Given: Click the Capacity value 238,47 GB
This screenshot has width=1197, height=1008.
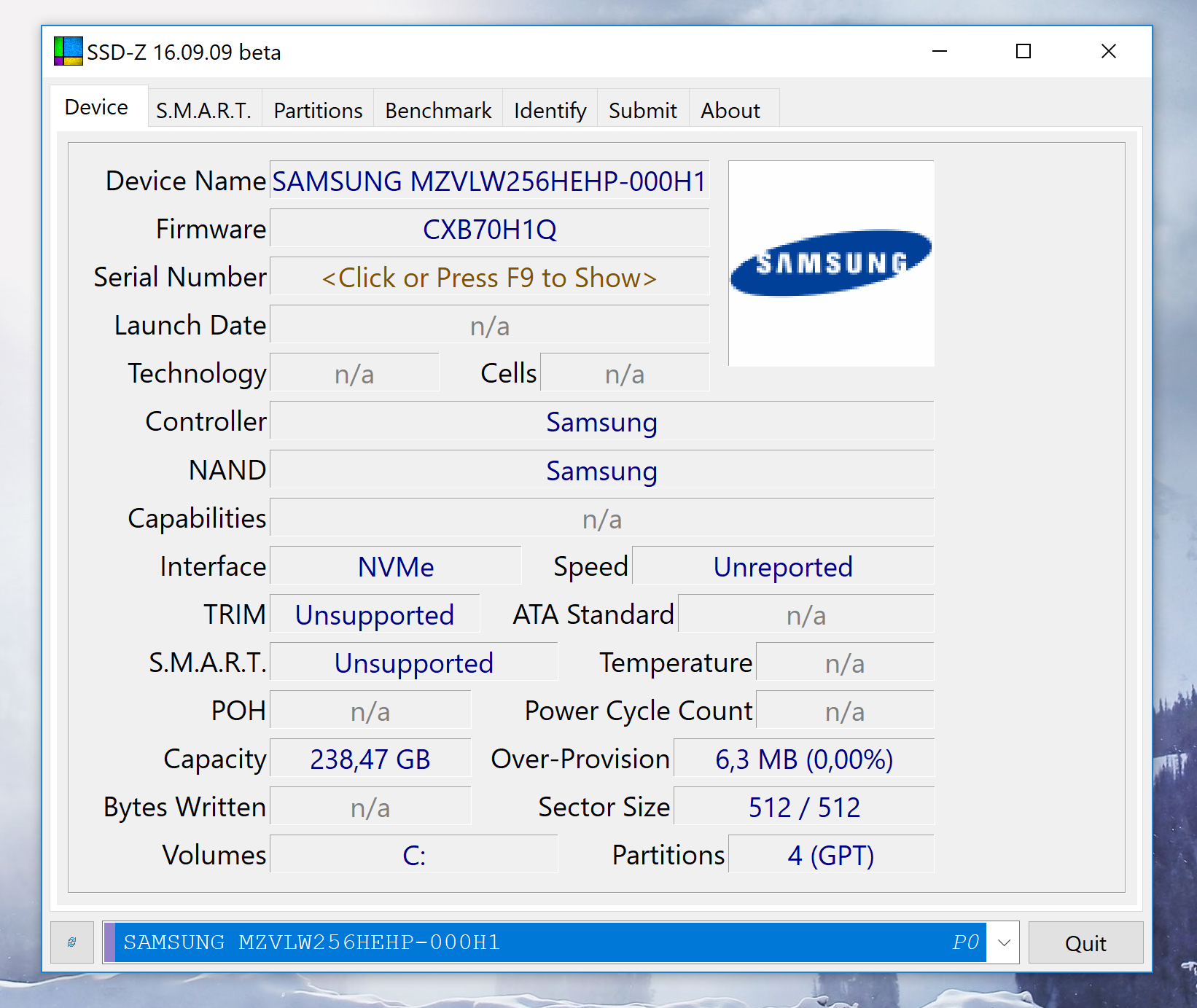Looking at the screenshot, I should (x=370, y=759).
